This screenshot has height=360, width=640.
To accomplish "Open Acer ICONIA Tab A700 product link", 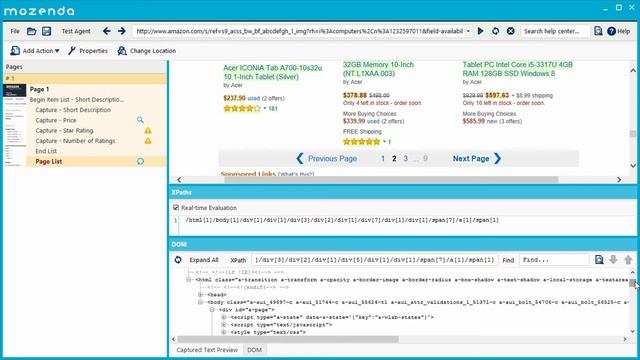I will pos(273,72).
